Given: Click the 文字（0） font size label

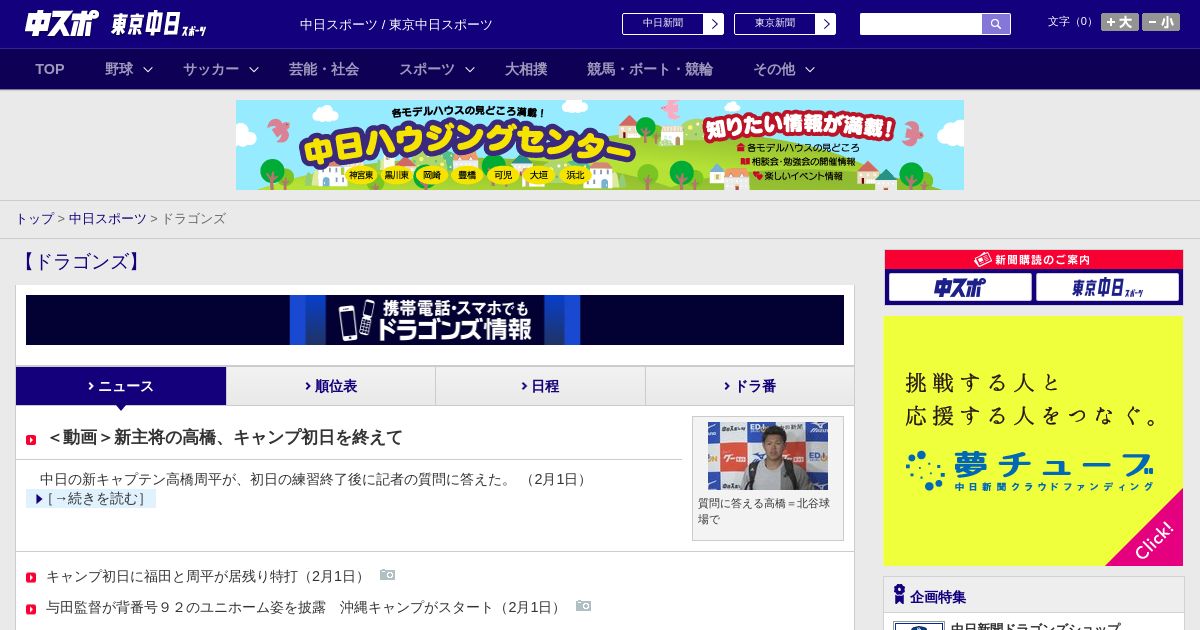Looking at the screenshot, I should (x=1070, y=22).
